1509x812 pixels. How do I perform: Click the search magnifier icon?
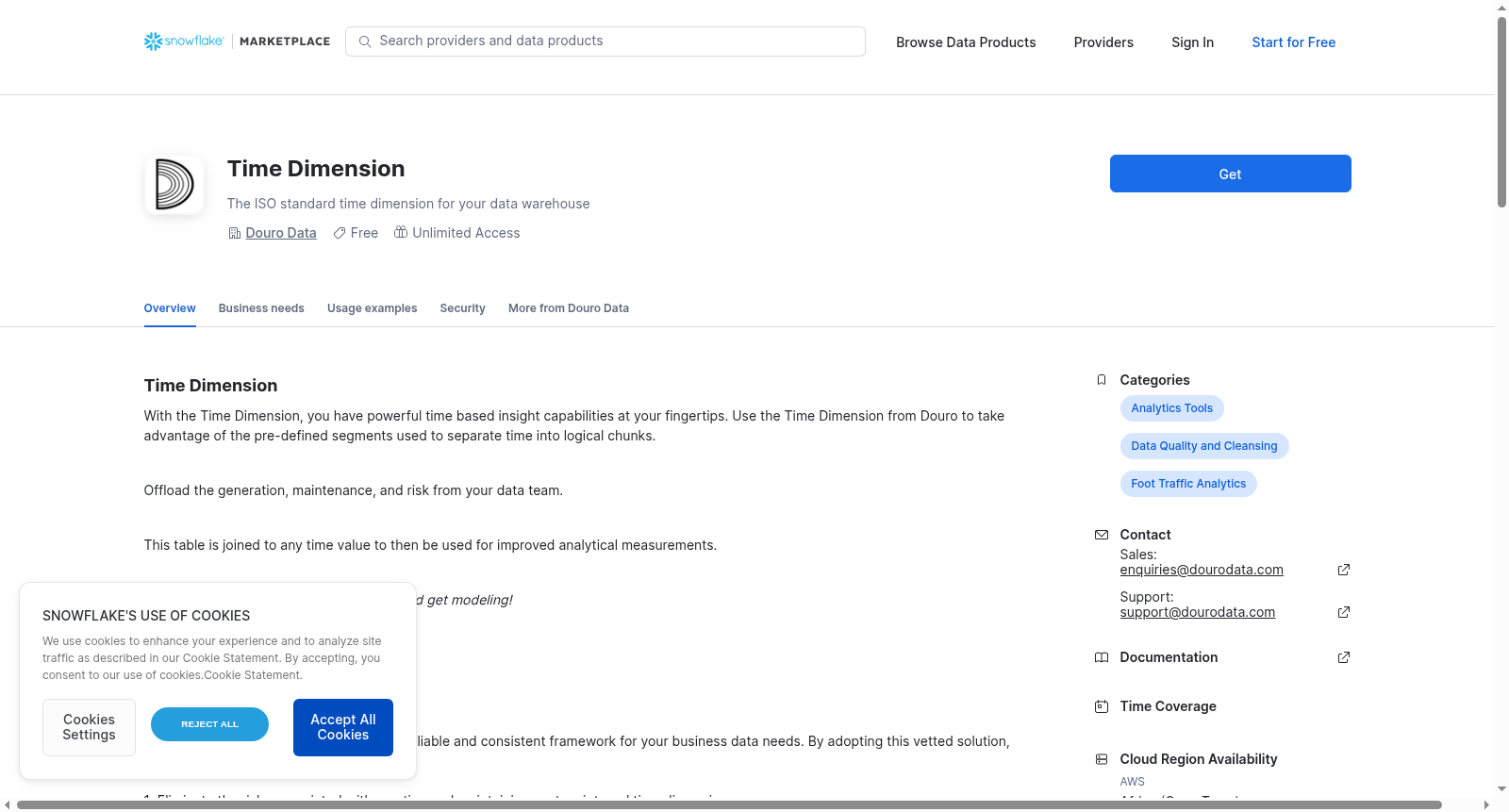(365, 41)
